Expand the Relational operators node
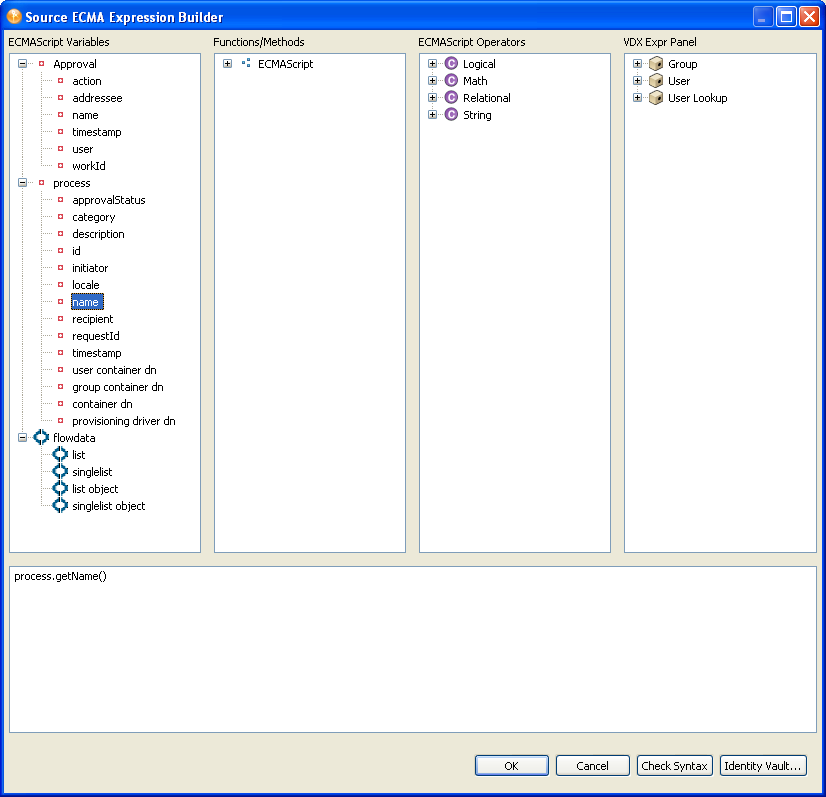The width and height of the screenshot is (826, 797). coord(432,97)
